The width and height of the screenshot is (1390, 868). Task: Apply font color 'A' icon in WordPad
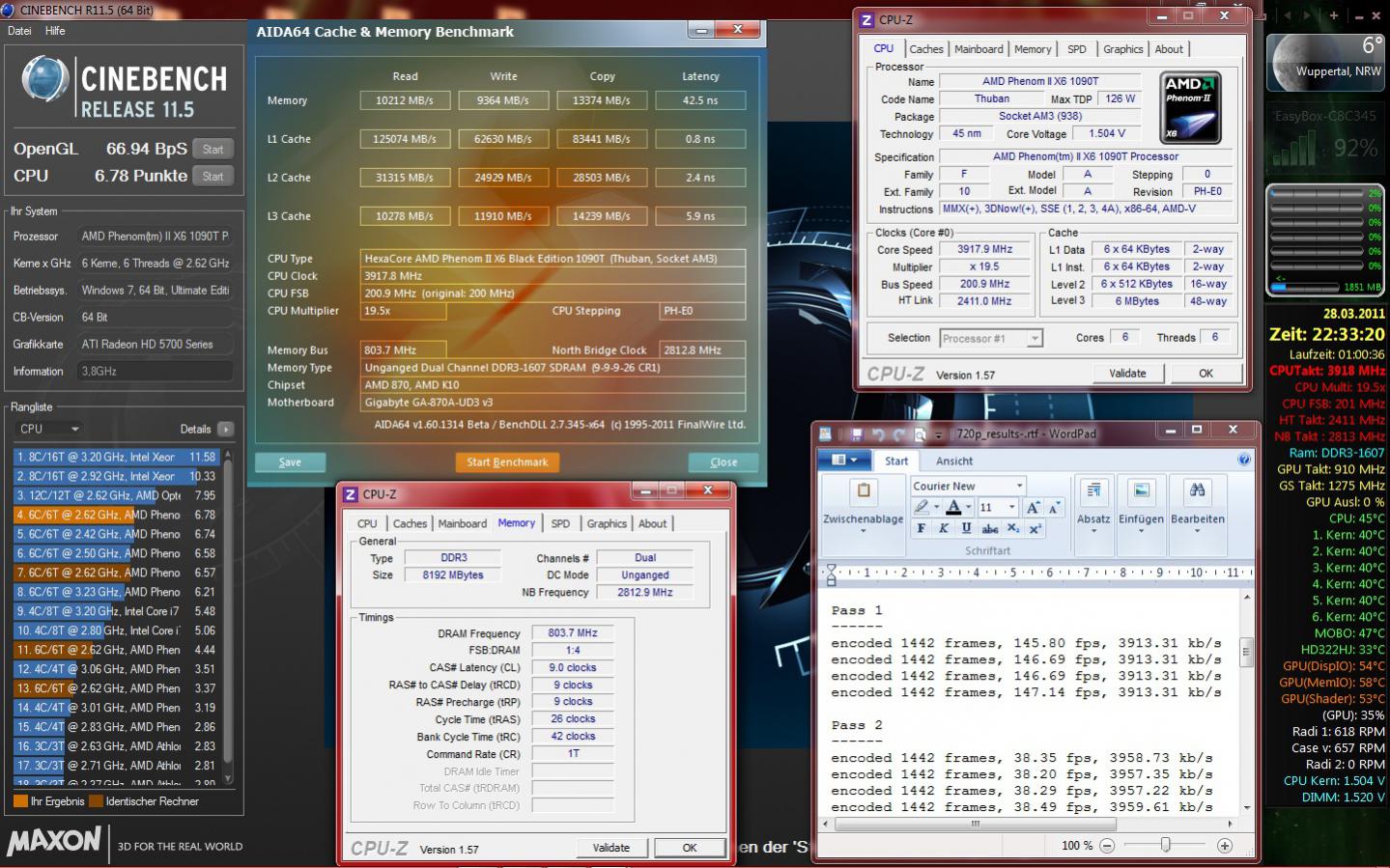pyautogui.click(x=953, y=506)
